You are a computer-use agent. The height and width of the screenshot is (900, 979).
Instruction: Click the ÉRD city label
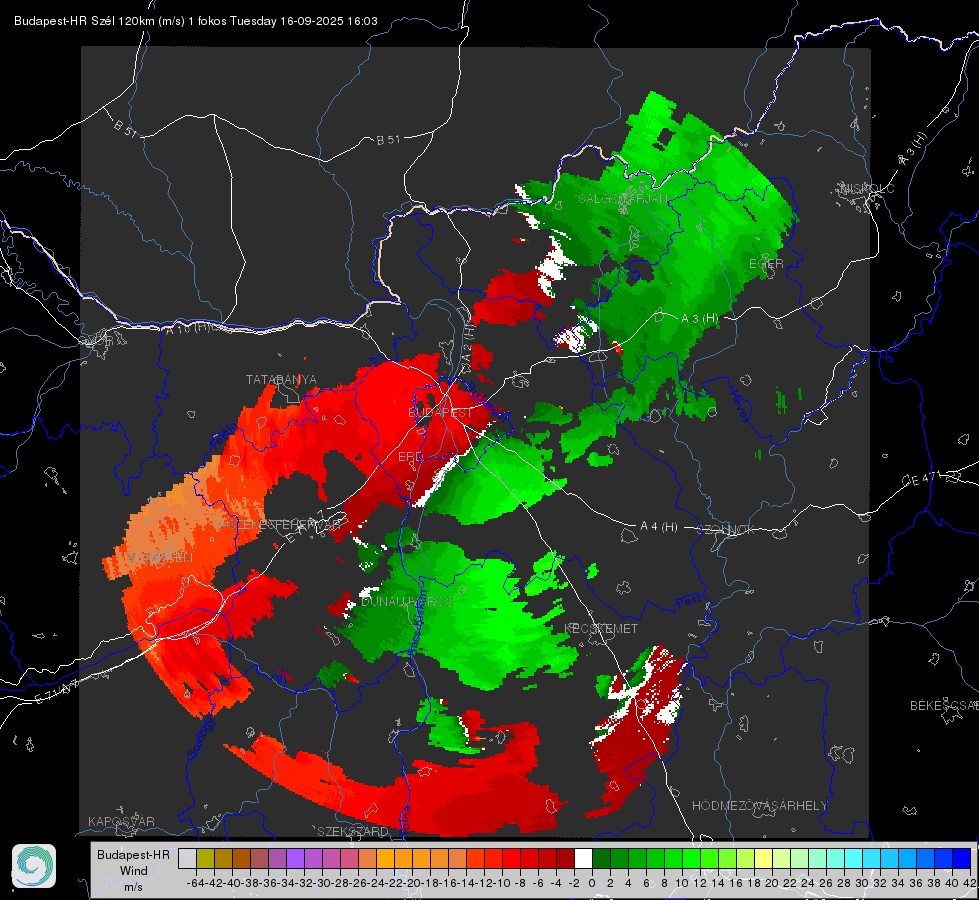410,457
